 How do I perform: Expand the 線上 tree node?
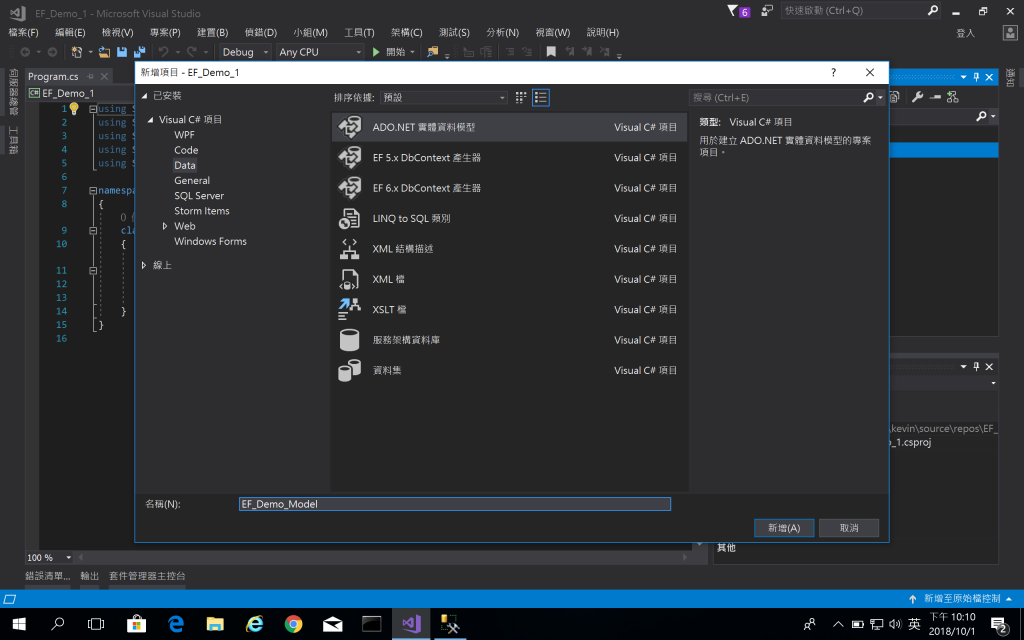(144, 265)
